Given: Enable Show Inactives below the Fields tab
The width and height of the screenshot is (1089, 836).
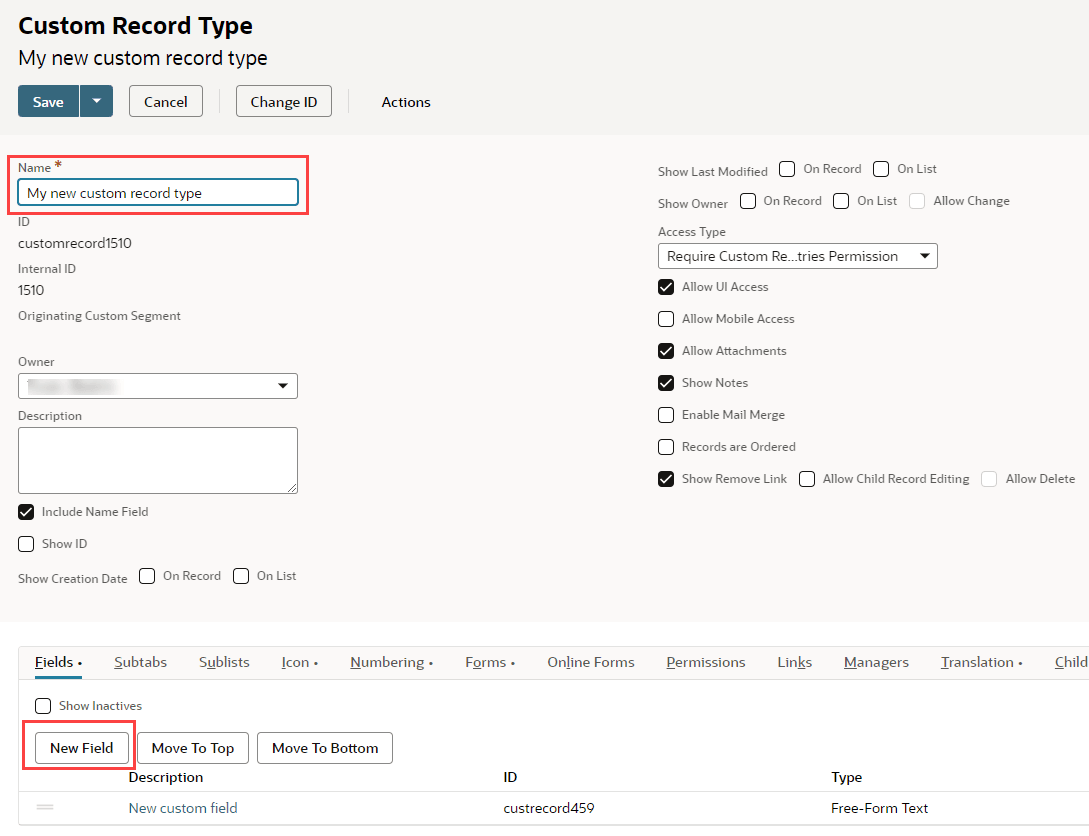Looking at the screenshot, I should [x=43, y=705].
